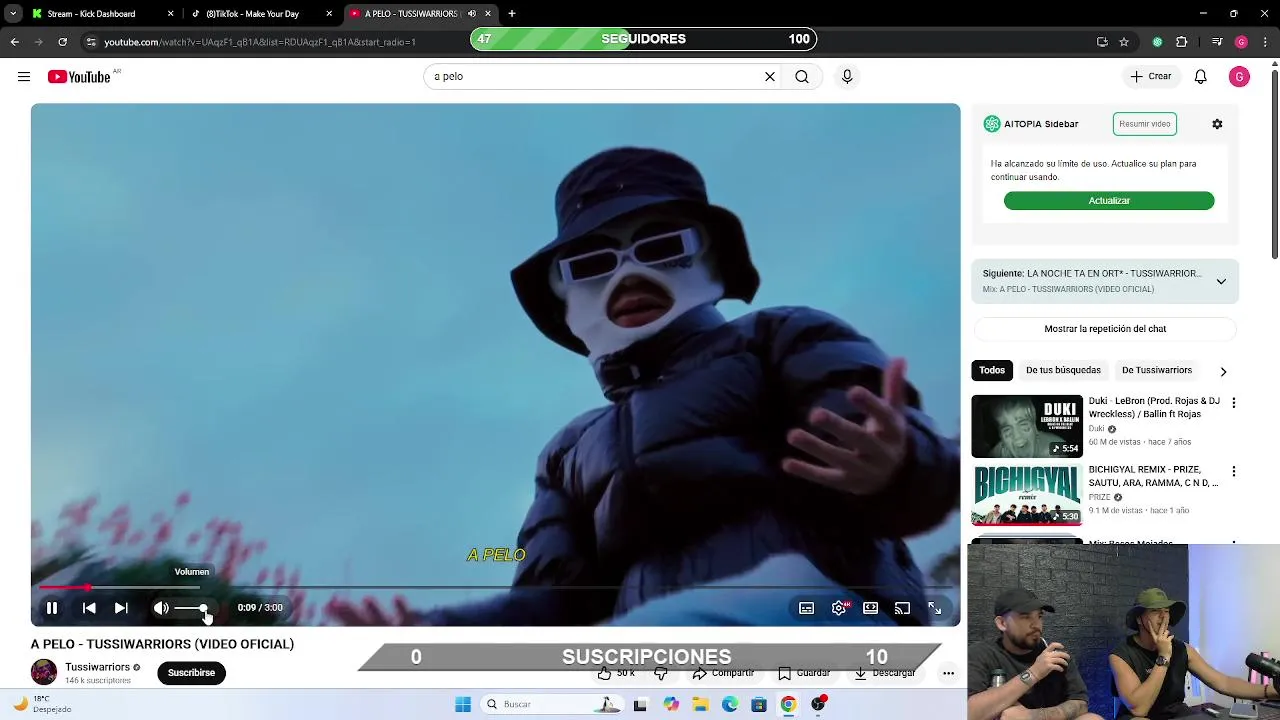Open a new browser tab

(x=512, y=14)
